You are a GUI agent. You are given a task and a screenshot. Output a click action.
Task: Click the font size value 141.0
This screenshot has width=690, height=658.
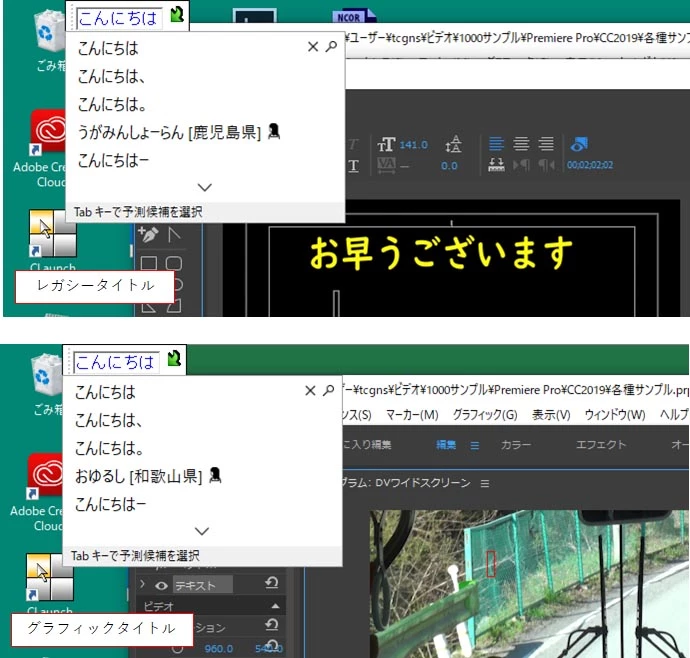click(413, 145)
